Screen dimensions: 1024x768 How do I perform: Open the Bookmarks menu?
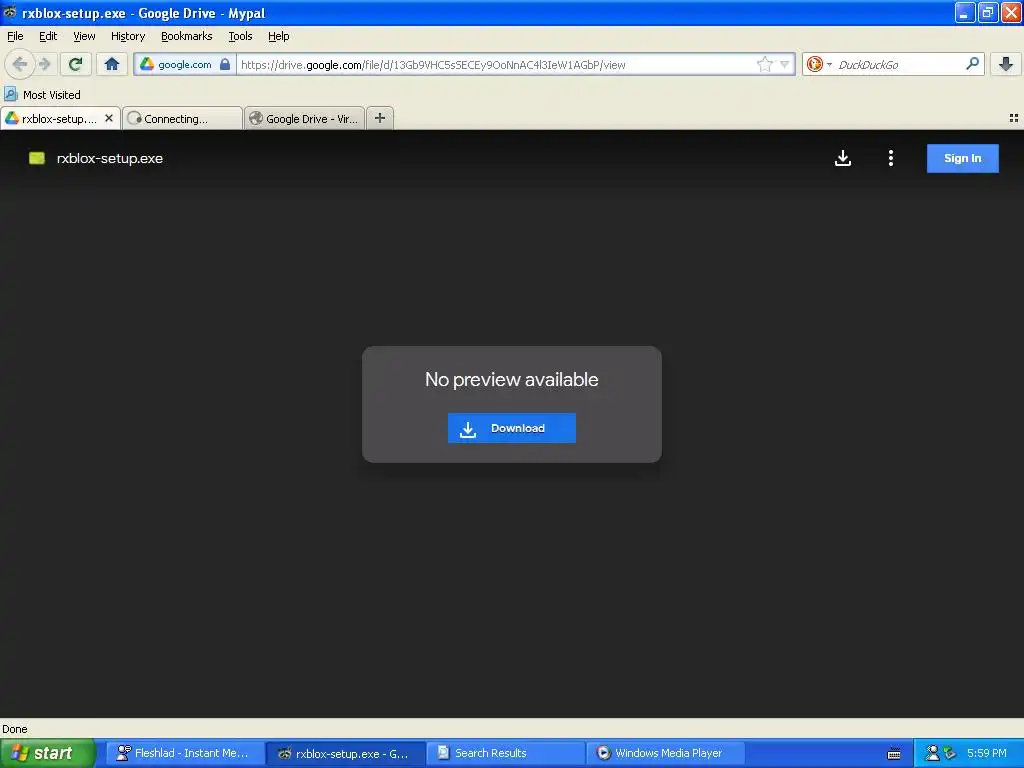click(x=186, y=36)
